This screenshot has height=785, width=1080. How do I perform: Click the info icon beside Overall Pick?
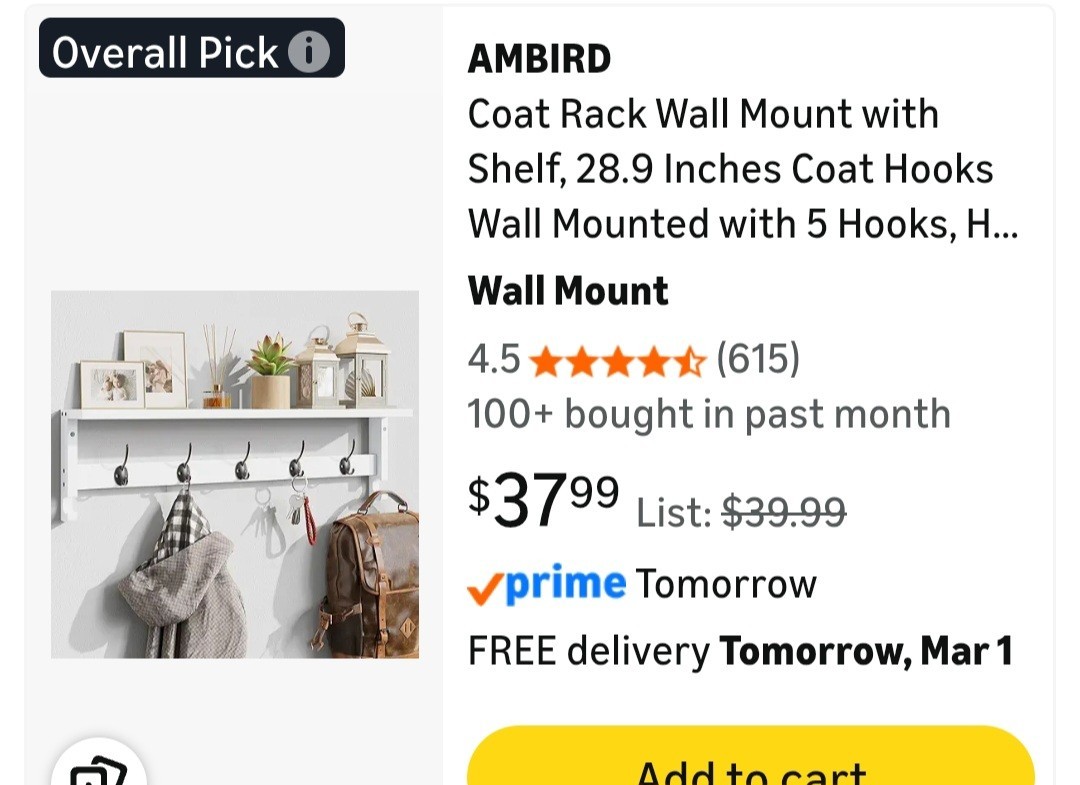(x=309, y=51)
